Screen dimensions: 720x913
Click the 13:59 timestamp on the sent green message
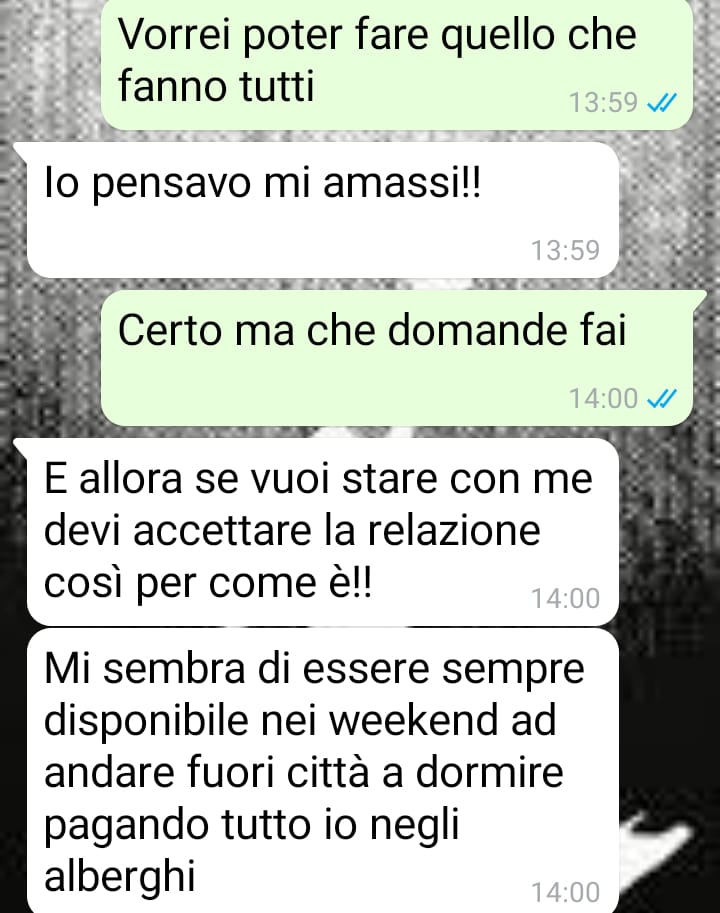pyautogui.click(x=604, y=102)
